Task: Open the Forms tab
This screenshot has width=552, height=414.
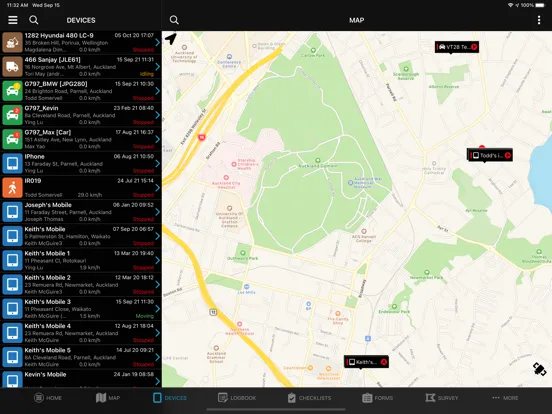Action: click(x=377, y=398)
